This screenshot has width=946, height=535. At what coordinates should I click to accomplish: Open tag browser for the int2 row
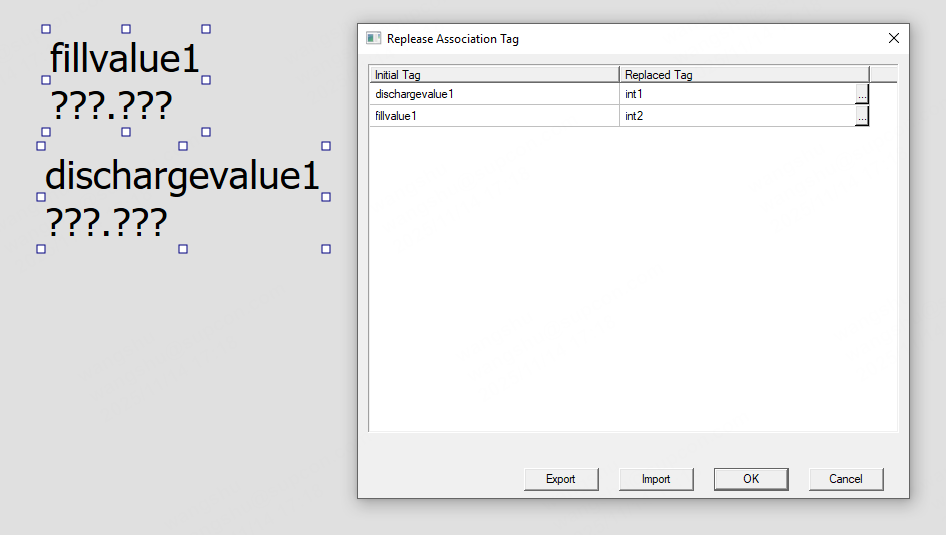[x=862, y=116]
